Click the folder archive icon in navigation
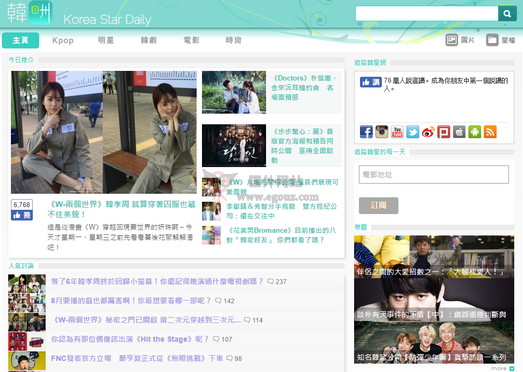The width and height of the screenshot is (523, 372). coord(492,40)
